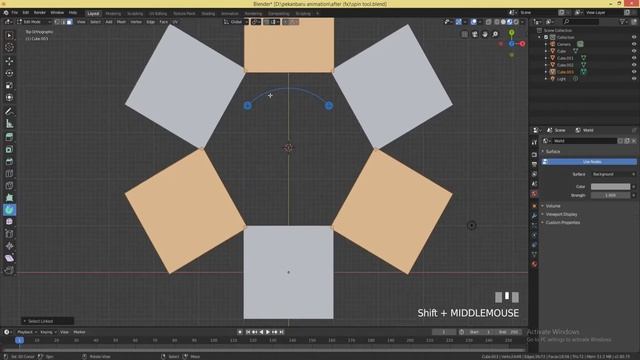The image size is (640, 360).
Task: Click the green Y axis gizmo handle
Action: click(x=511, y=33)
